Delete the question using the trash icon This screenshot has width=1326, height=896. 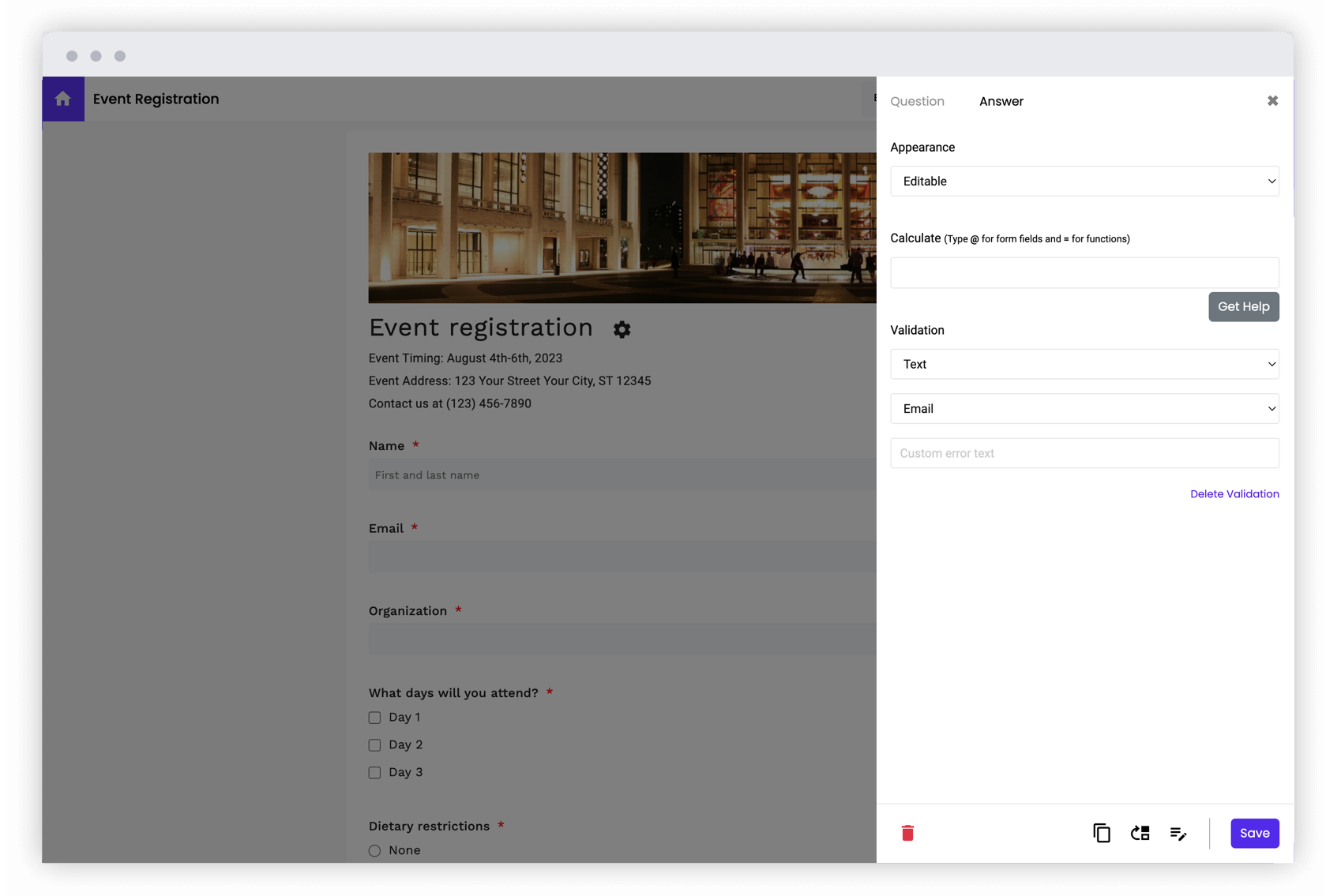[x=907, y=833]
